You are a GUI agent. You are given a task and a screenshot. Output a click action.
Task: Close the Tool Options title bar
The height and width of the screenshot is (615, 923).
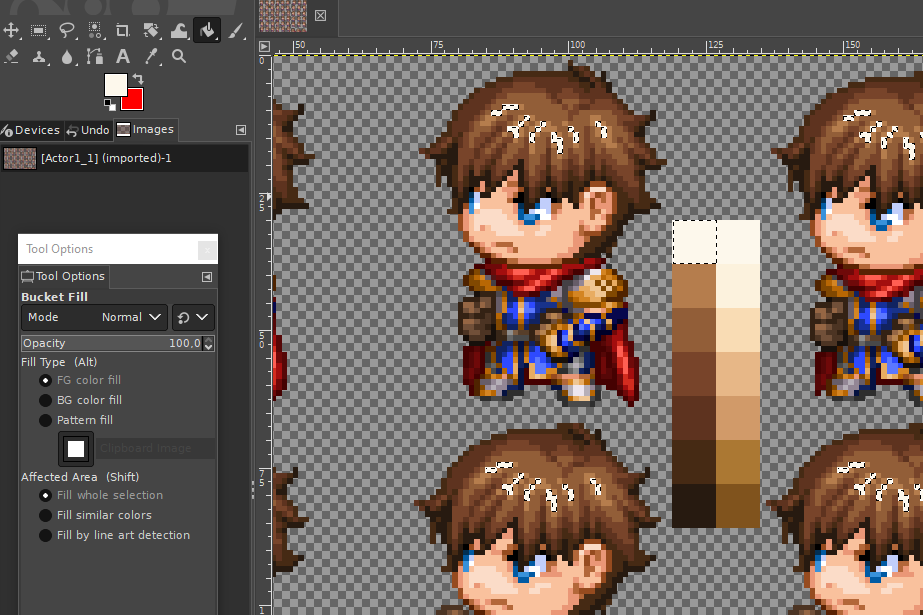pos(207,250)
